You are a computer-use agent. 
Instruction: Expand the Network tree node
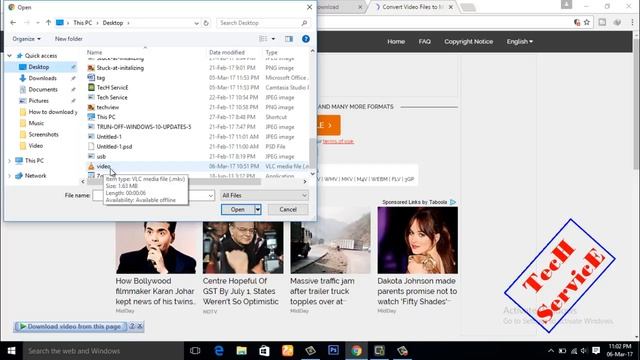click(x=9, y=176)
